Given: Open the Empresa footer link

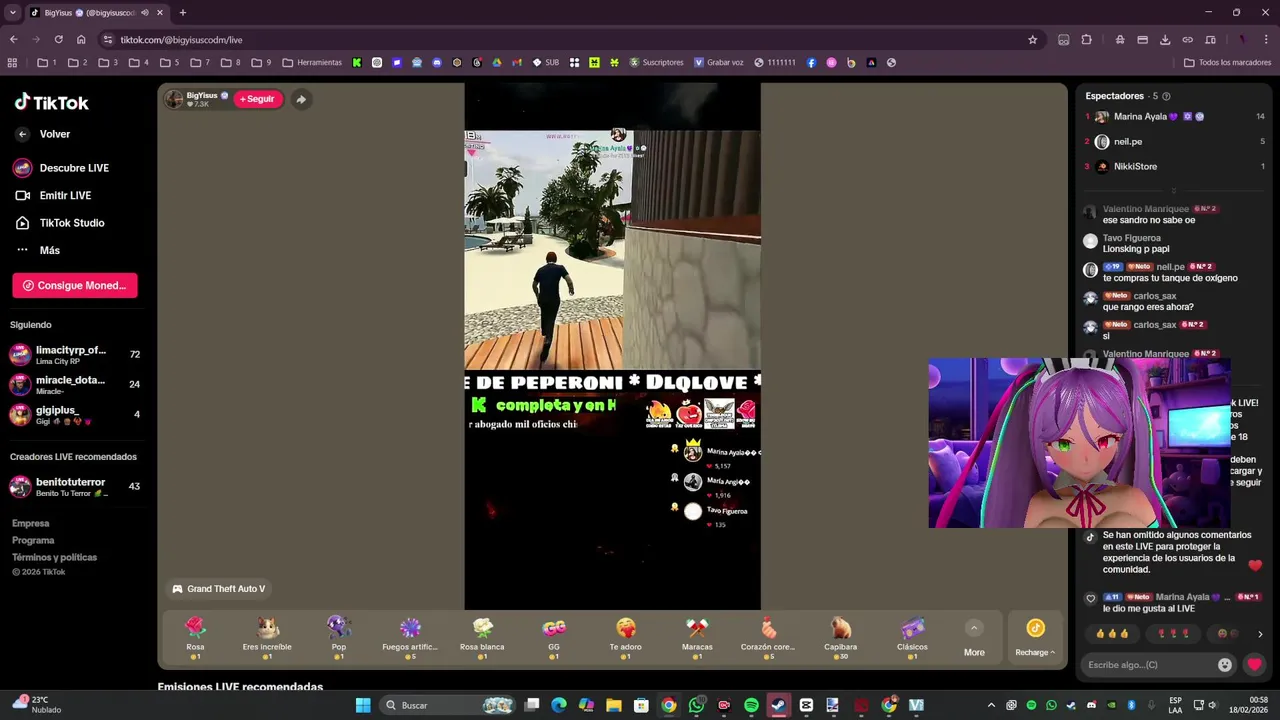Looking at the screenshot, I should pos(31,523).
